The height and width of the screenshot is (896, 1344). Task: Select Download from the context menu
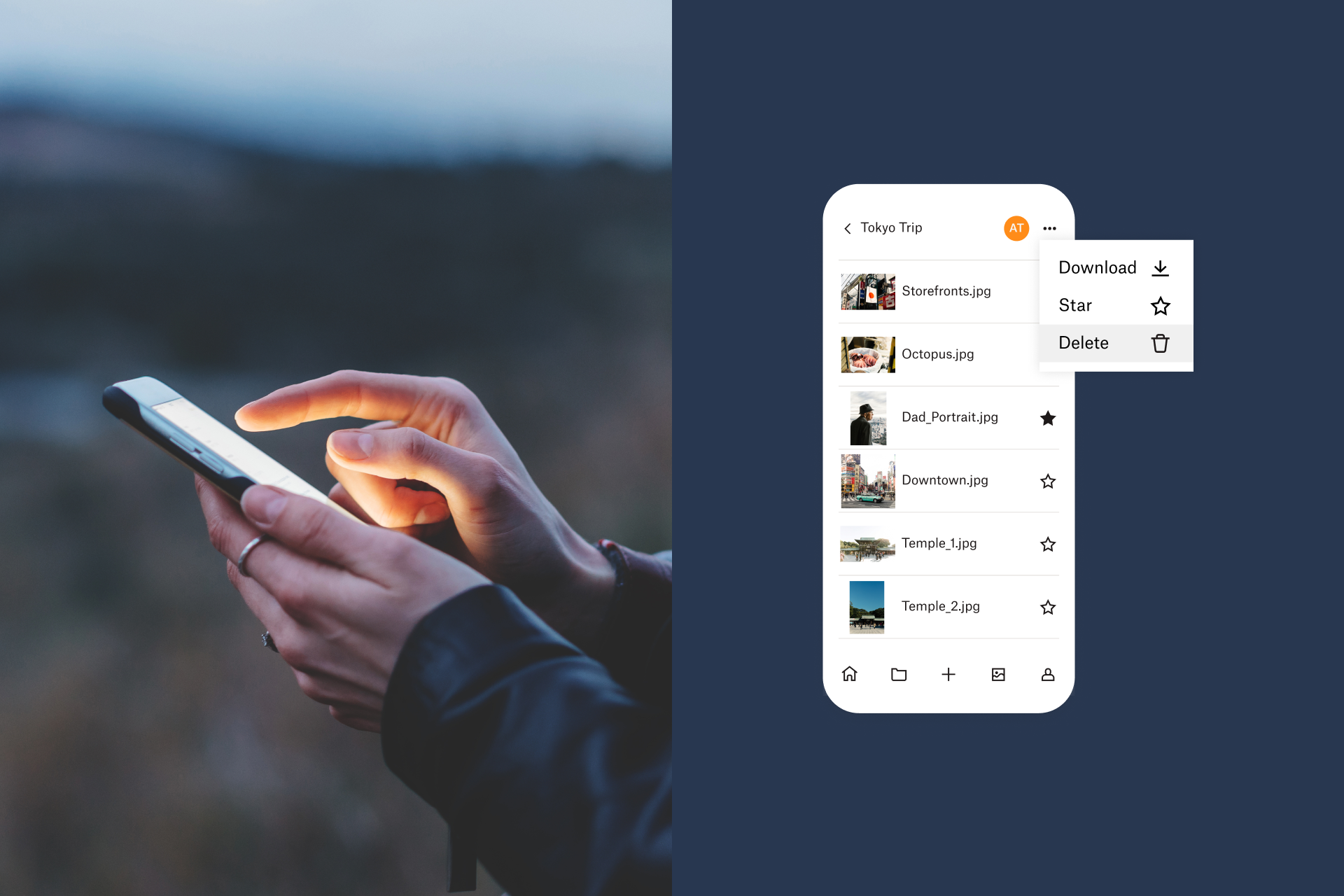pos(1098,268)
